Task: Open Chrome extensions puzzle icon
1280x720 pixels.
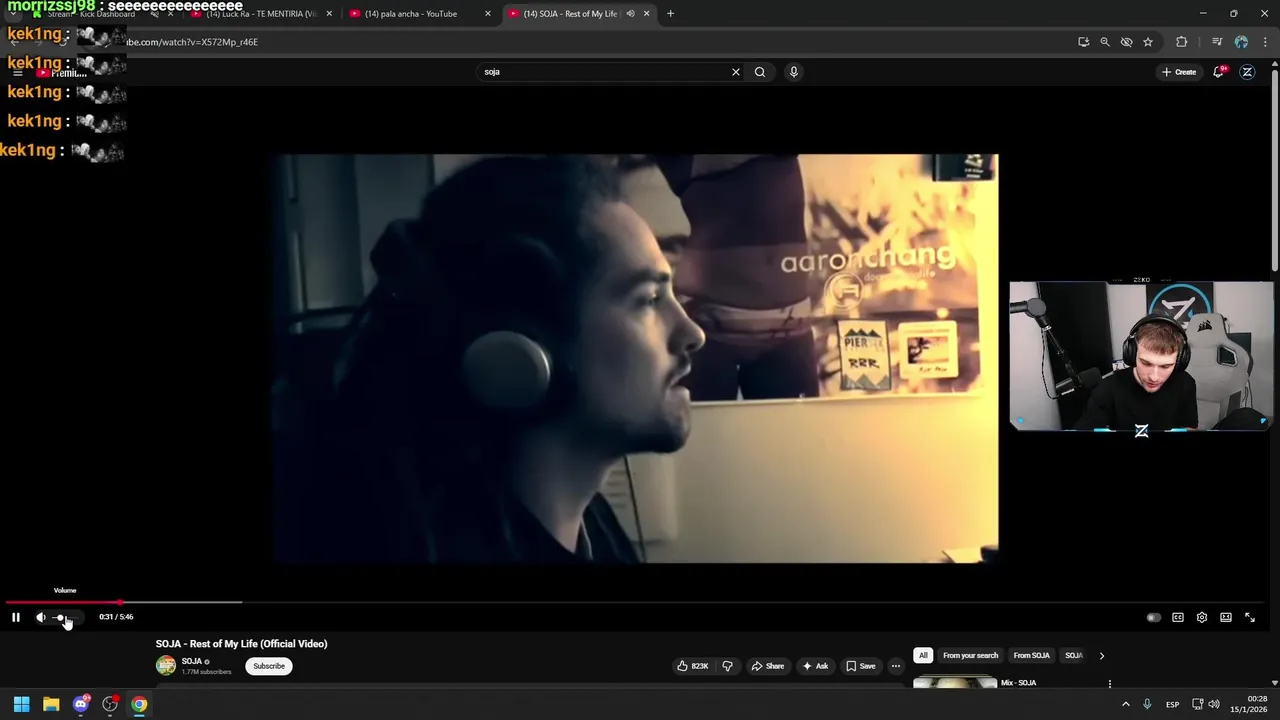Action: [1182, 42]
